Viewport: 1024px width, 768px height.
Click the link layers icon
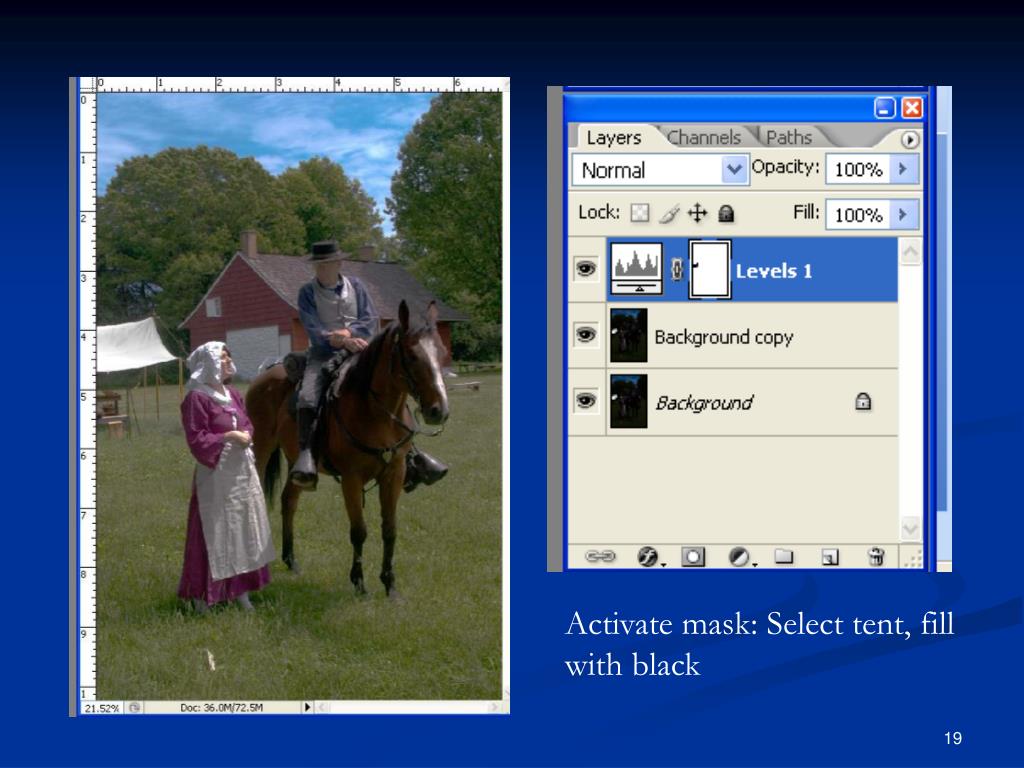(600, 556)
